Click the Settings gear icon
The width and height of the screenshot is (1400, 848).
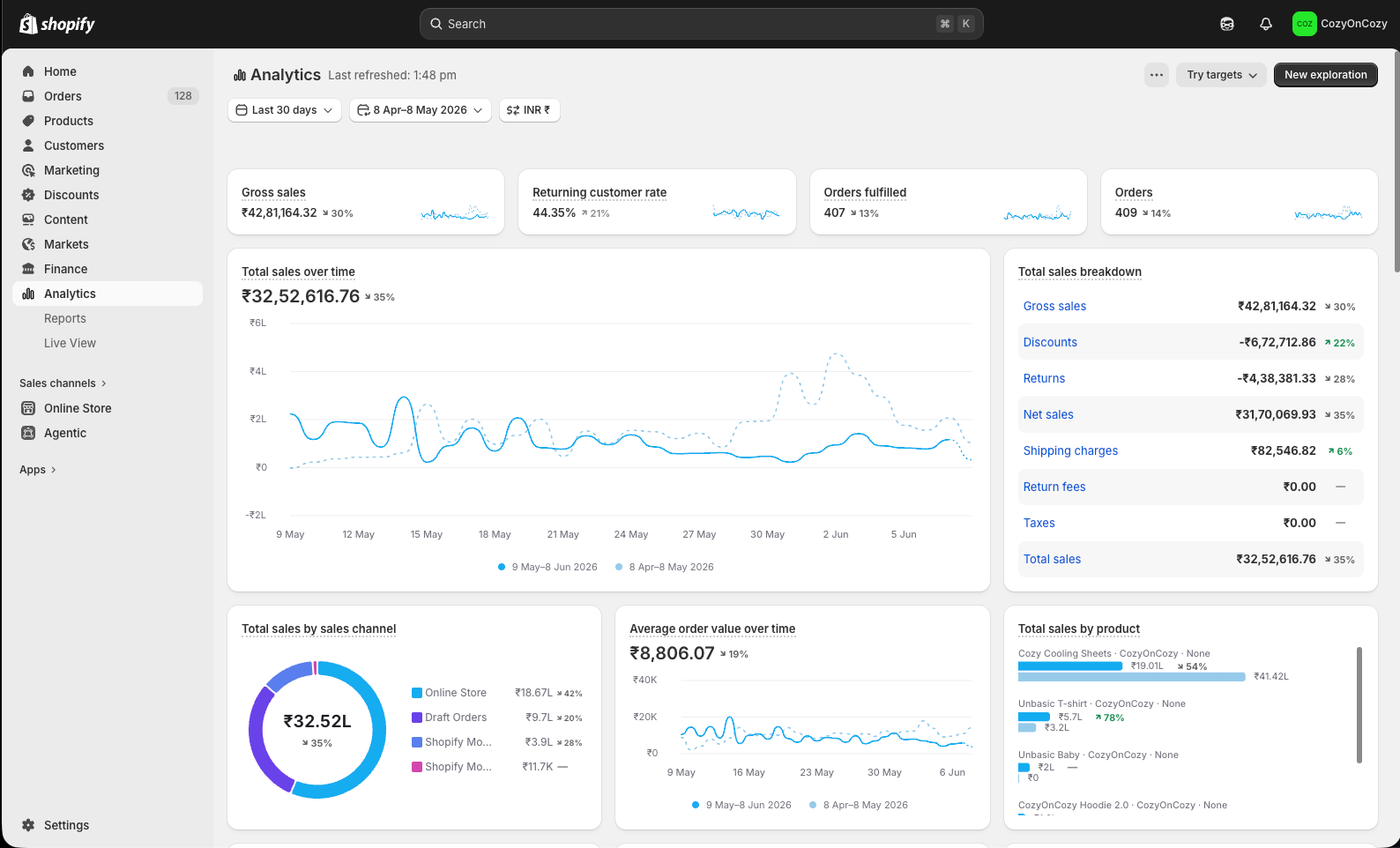click(28, 825)
